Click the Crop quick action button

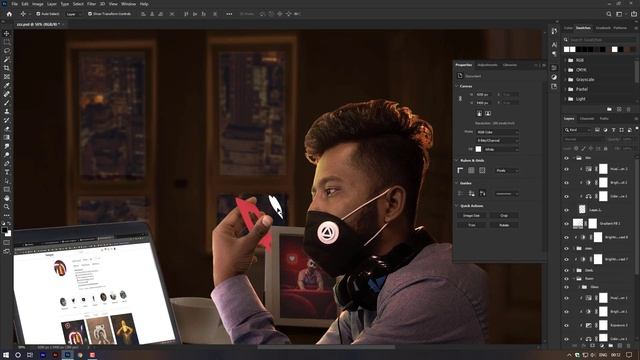point(504,216)
